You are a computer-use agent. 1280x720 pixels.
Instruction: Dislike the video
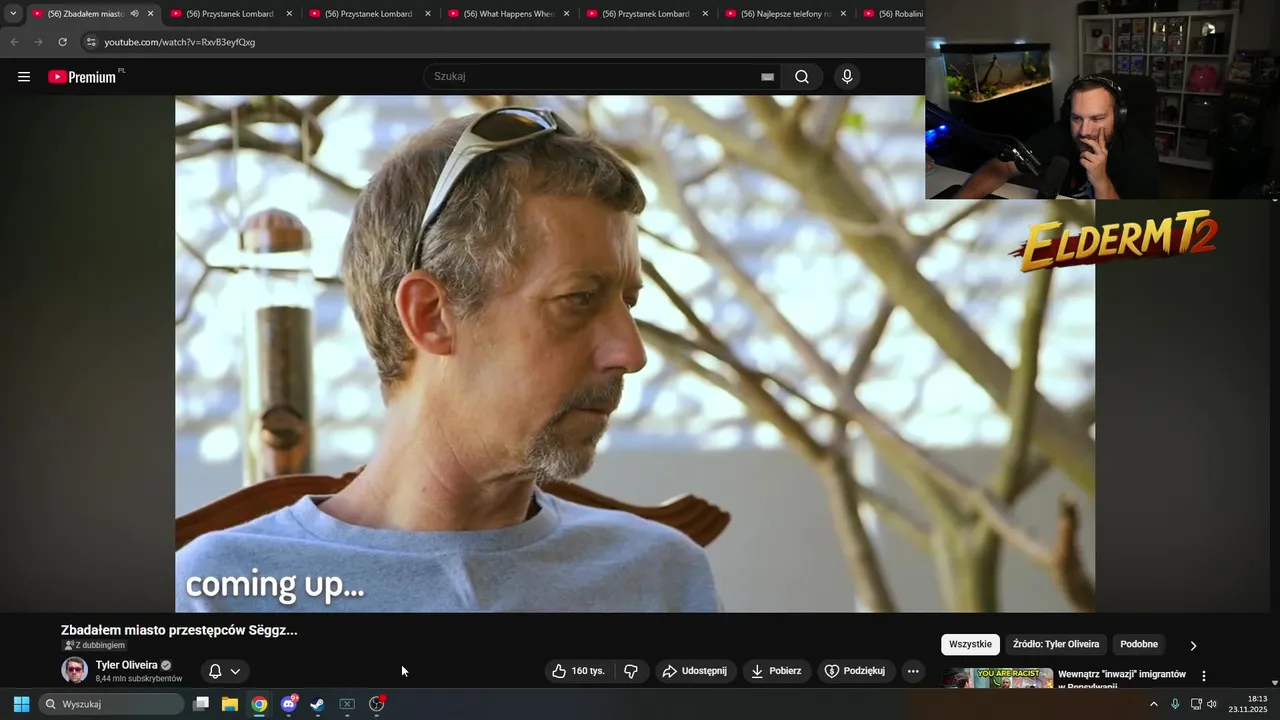click(x=631, y=671)
